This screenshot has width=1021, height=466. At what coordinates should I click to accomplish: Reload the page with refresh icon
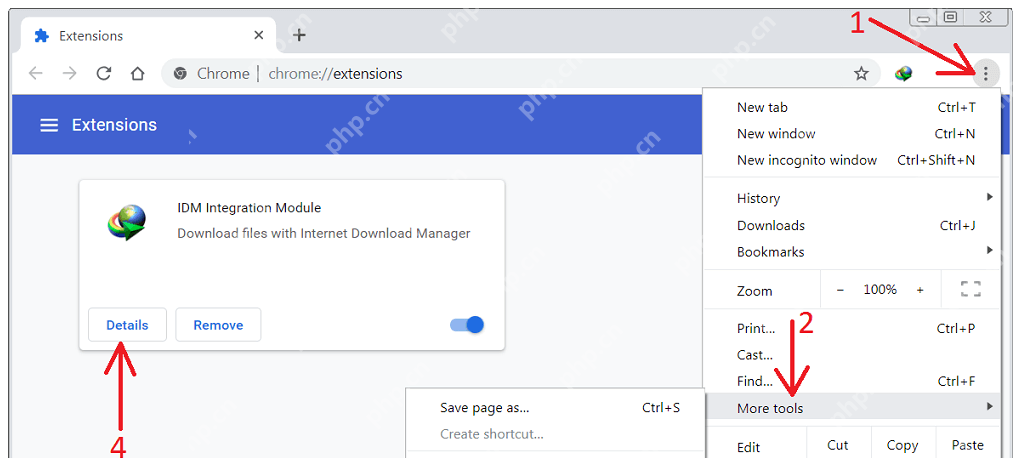point(104,74)
